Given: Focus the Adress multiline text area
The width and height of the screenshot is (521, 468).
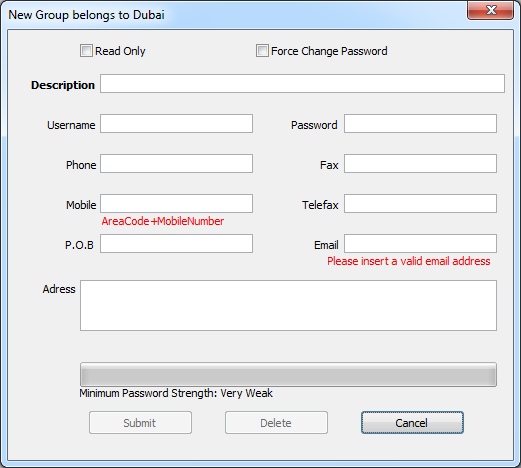Looking at the screenshot, I should [288, 306].
